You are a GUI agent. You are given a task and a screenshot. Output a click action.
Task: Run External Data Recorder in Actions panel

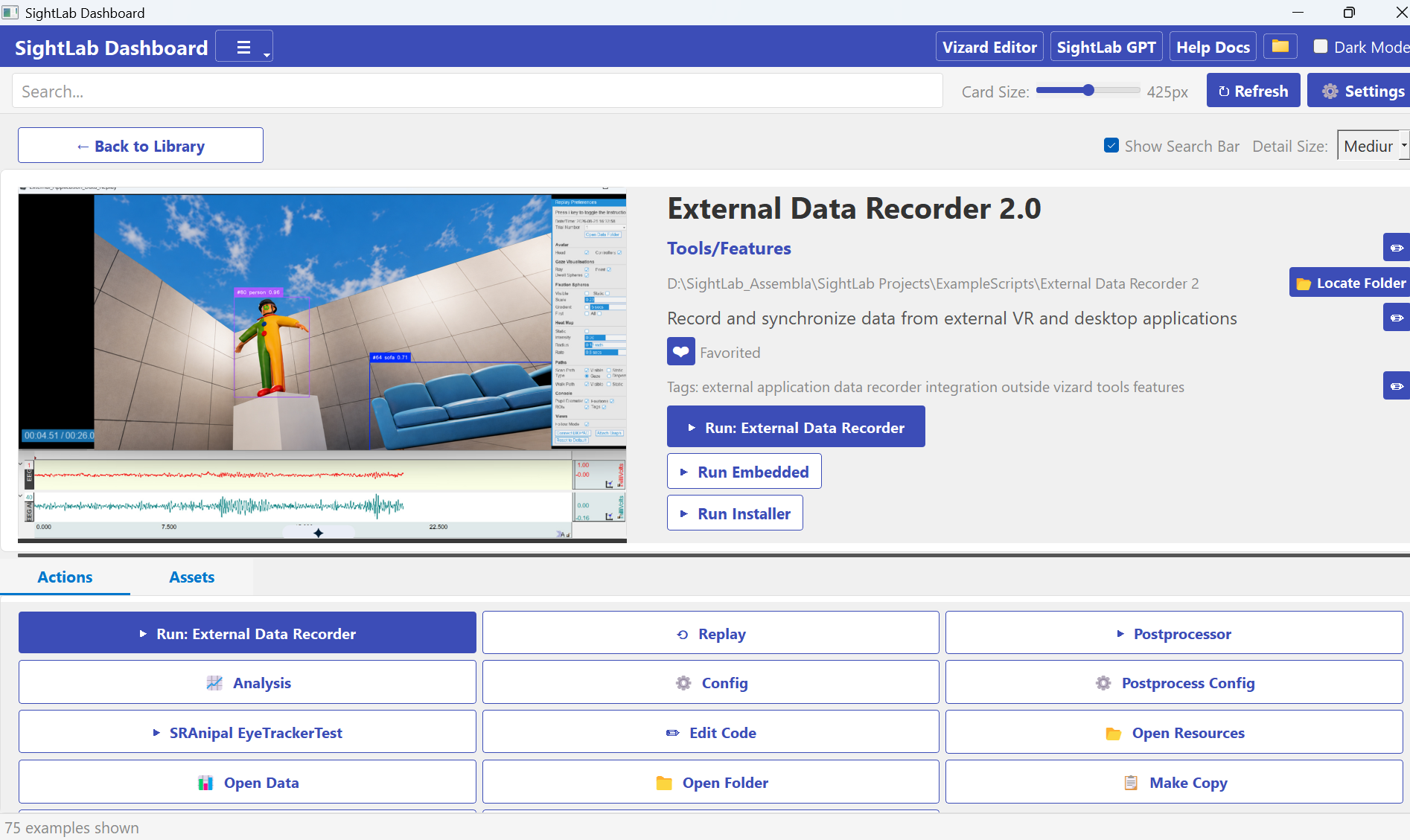[x=247, y=632]
